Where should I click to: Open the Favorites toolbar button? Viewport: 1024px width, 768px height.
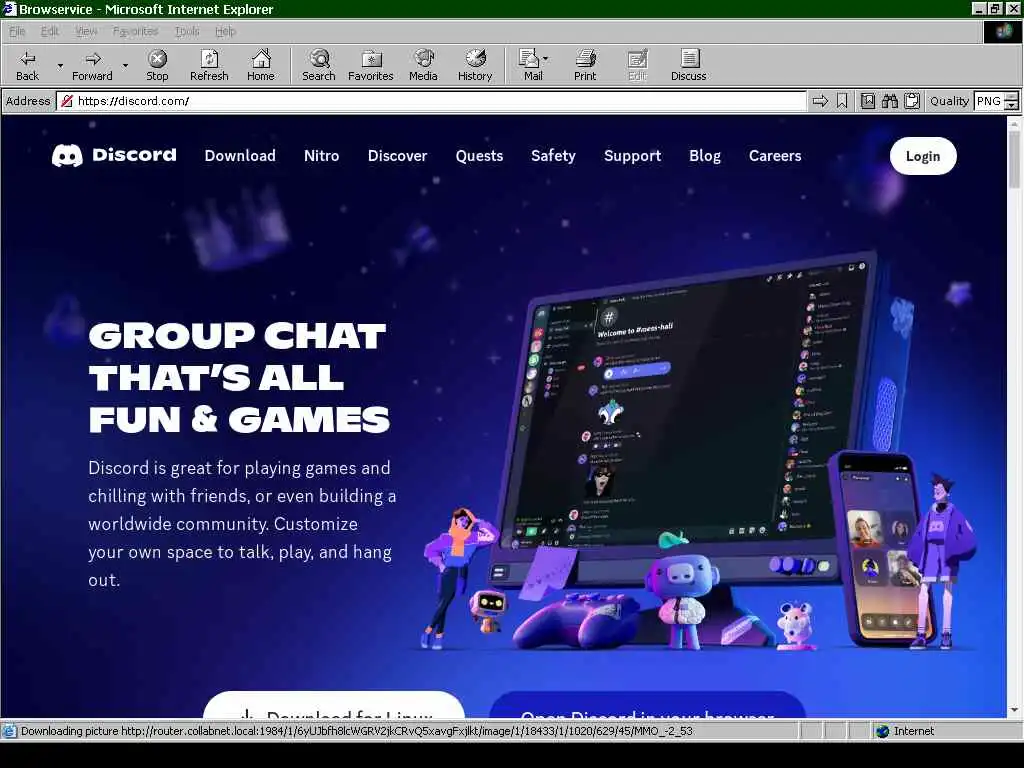tap(370, 65)
